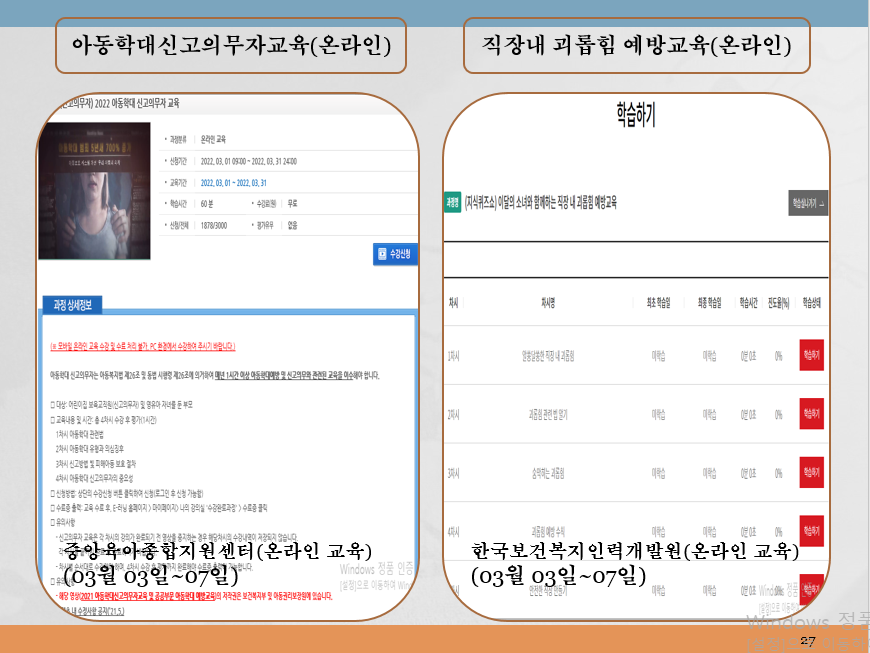Click the 진도율(%) column header

(778, 302)
